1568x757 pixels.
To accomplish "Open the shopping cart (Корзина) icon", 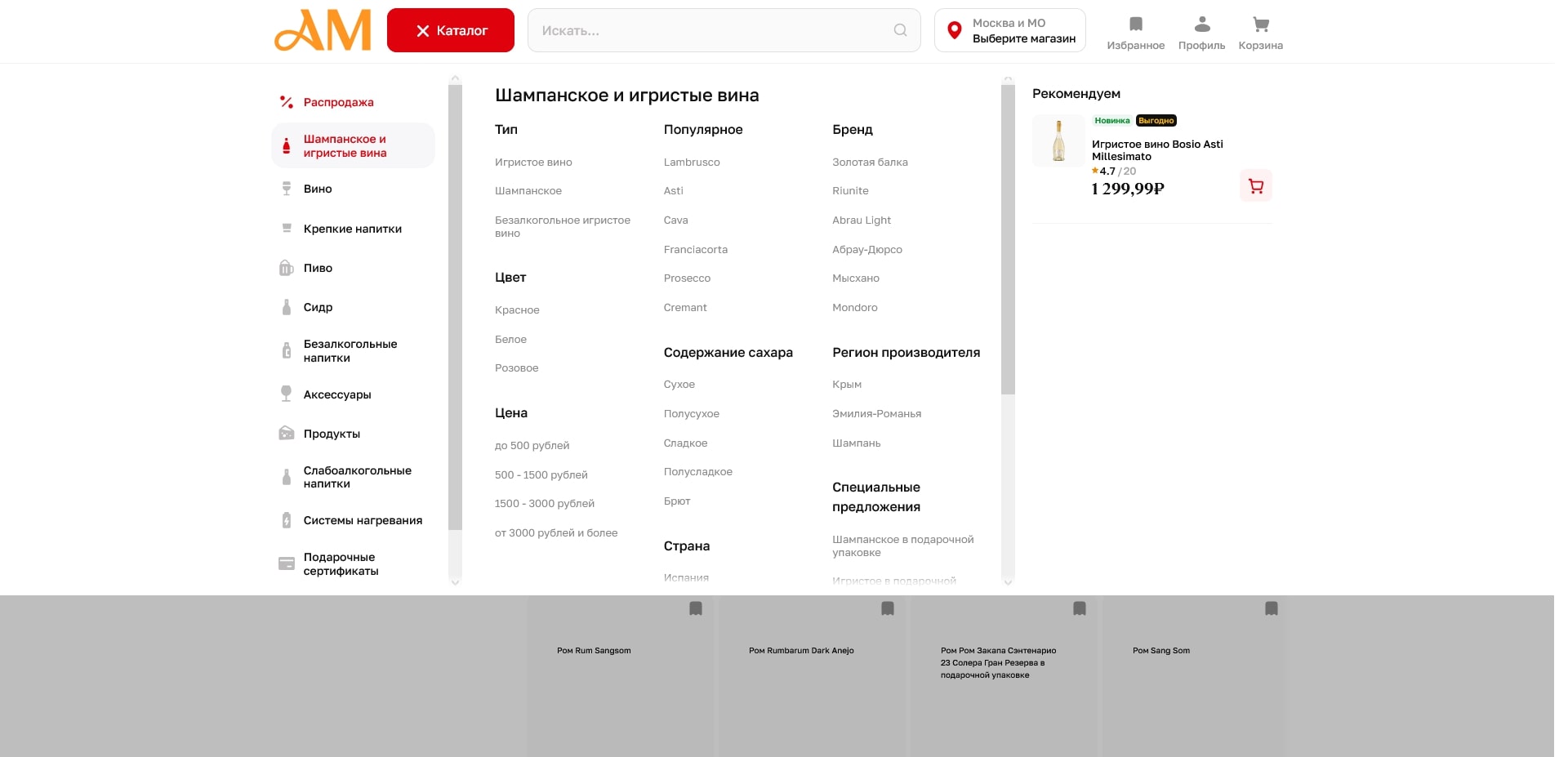I will click(1260, 24).
